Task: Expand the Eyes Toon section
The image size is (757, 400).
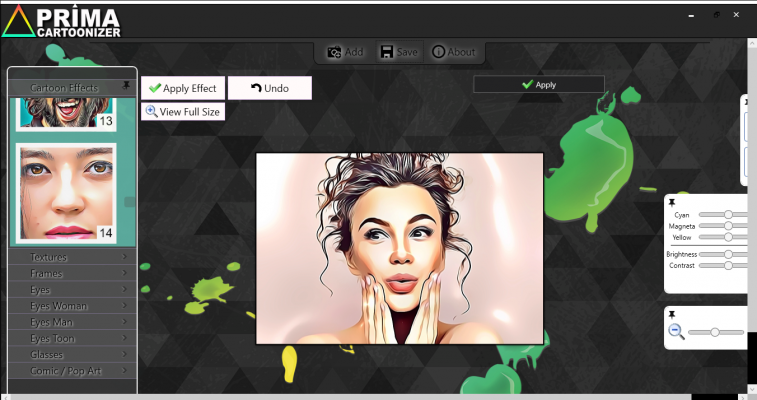Action: pos(71,338)
